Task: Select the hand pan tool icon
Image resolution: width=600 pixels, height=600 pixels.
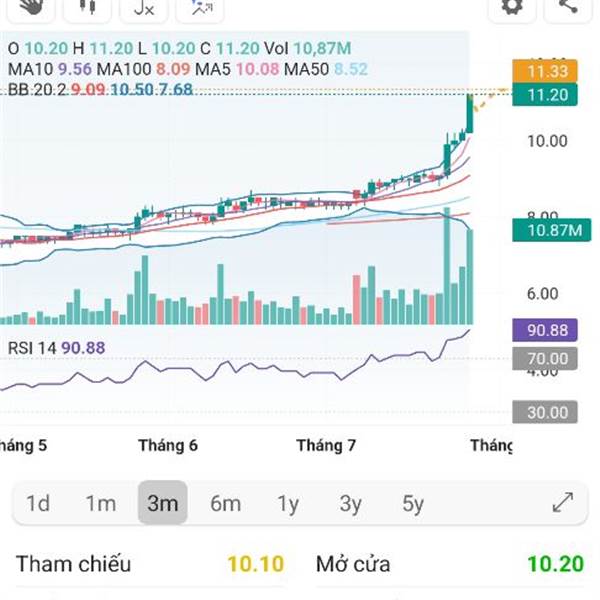Action: pyautogui.click(x=31, y=8)
